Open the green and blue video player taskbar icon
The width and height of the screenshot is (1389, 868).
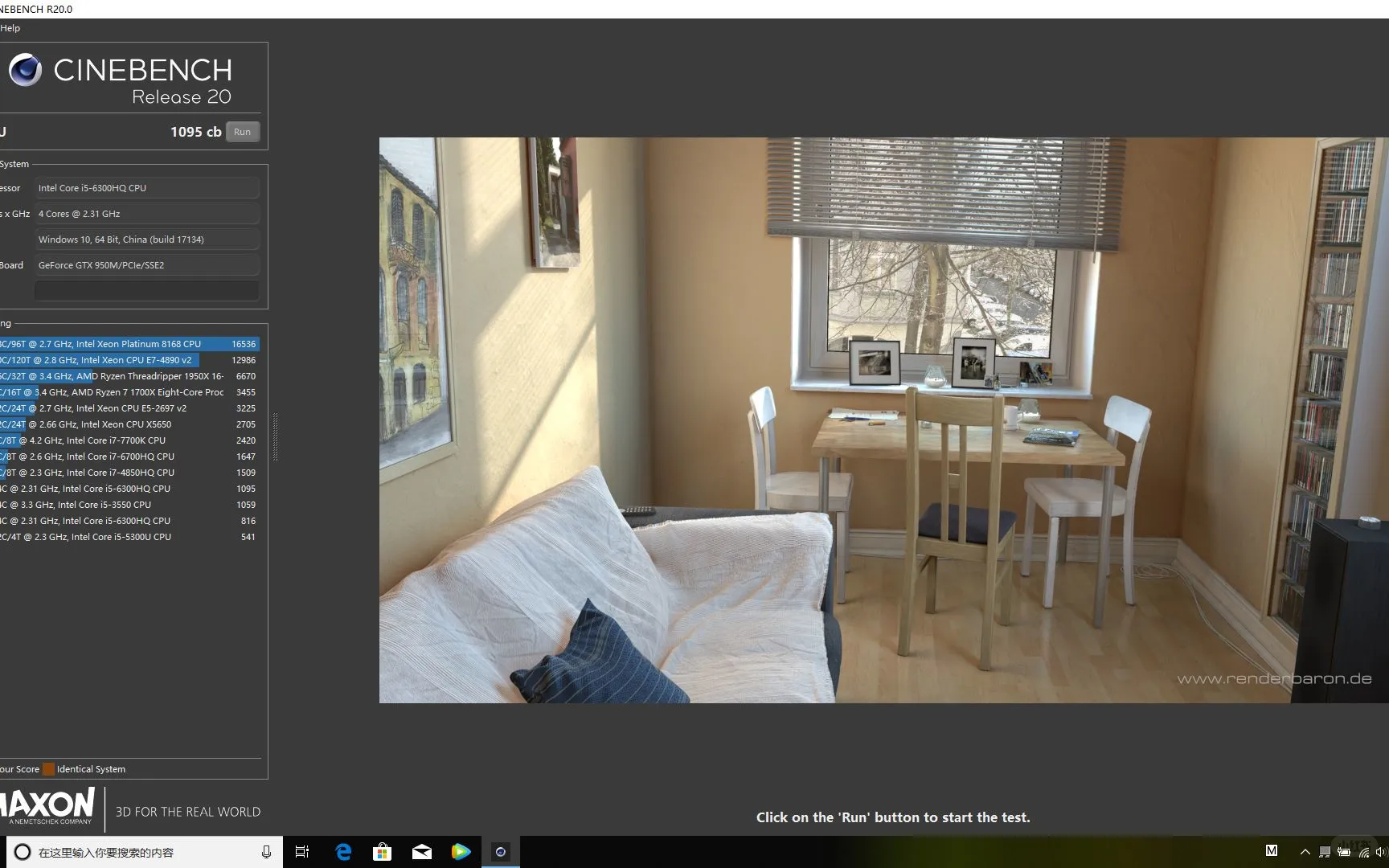(461, 852)
